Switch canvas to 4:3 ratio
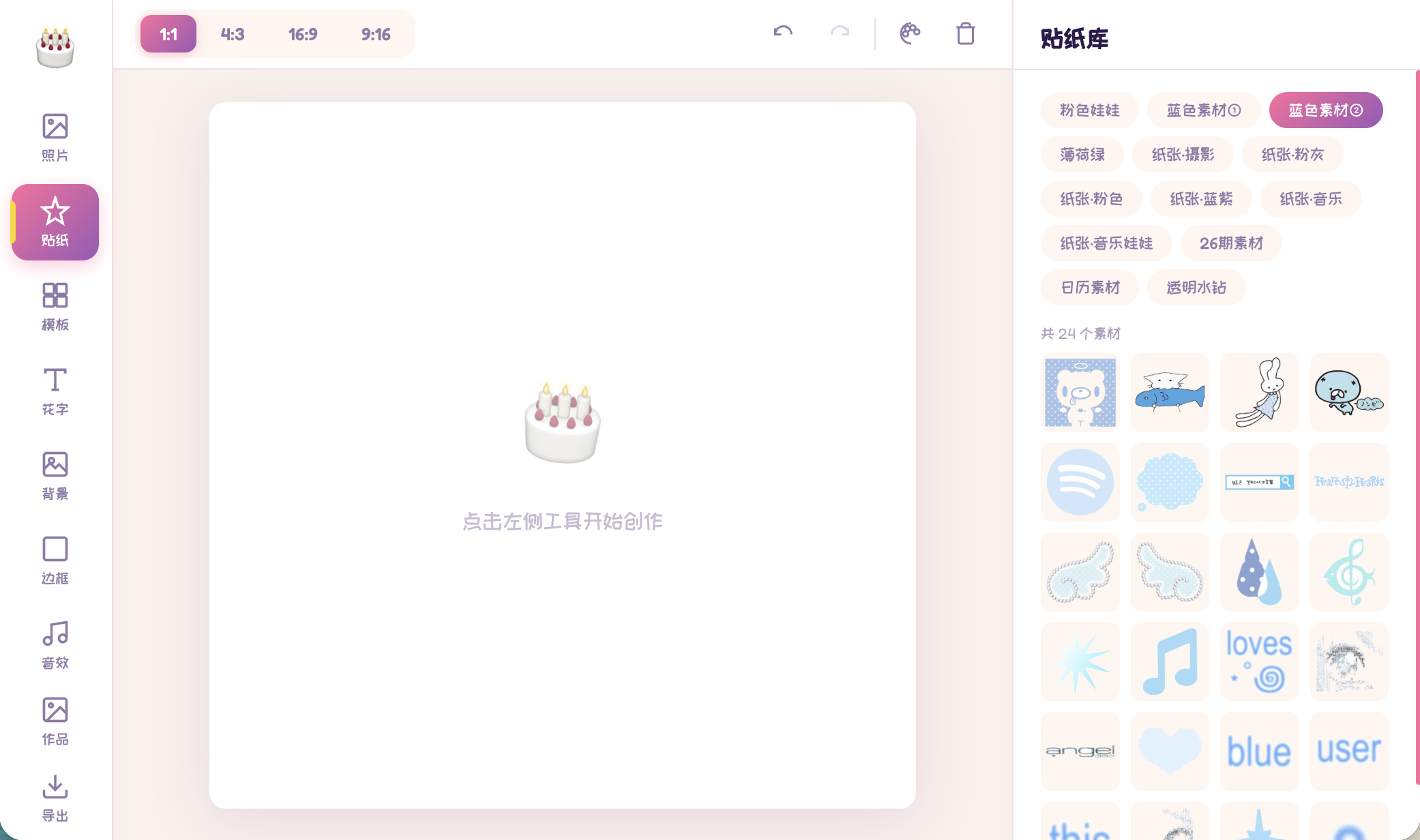 (233, 34)
